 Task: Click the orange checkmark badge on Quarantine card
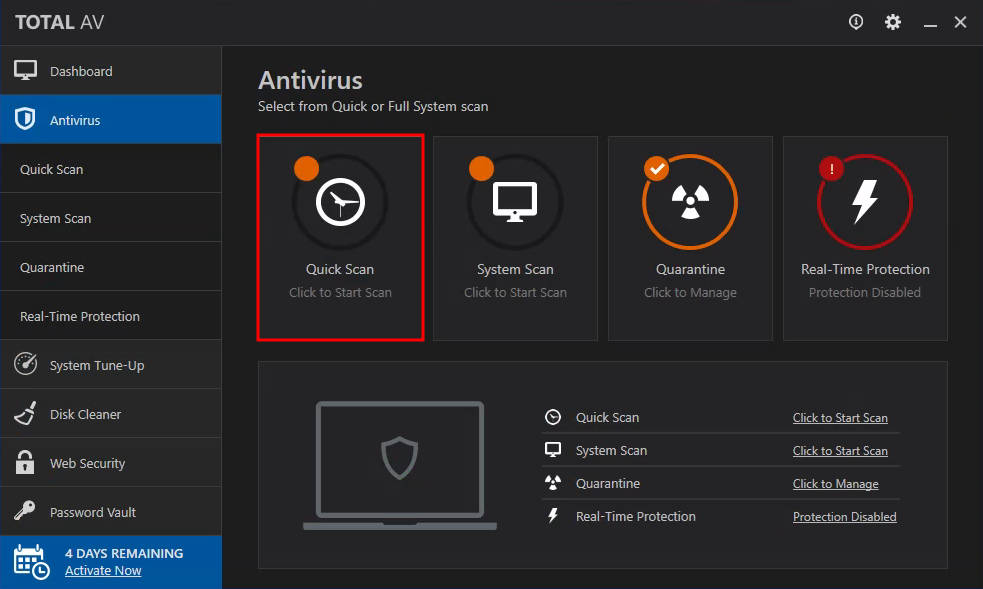(656, 169)
